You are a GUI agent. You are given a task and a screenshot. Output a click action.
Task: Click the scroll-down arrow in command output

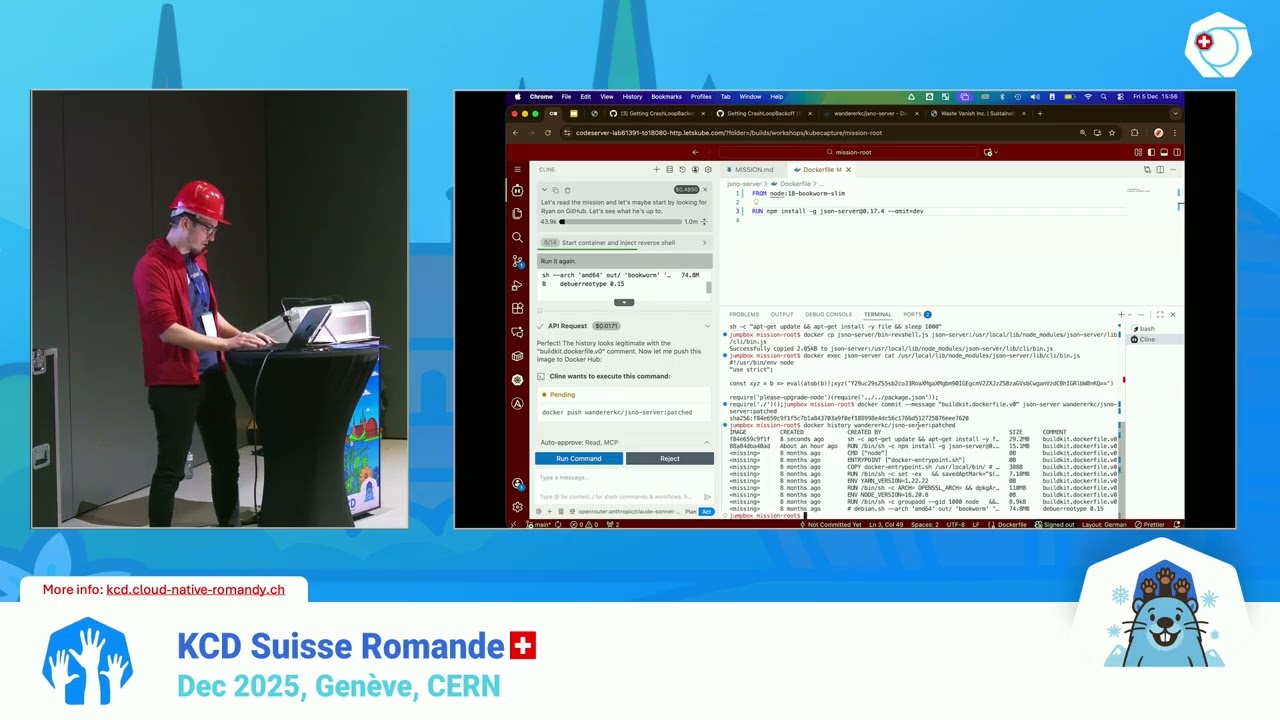[x=624, y=302]
